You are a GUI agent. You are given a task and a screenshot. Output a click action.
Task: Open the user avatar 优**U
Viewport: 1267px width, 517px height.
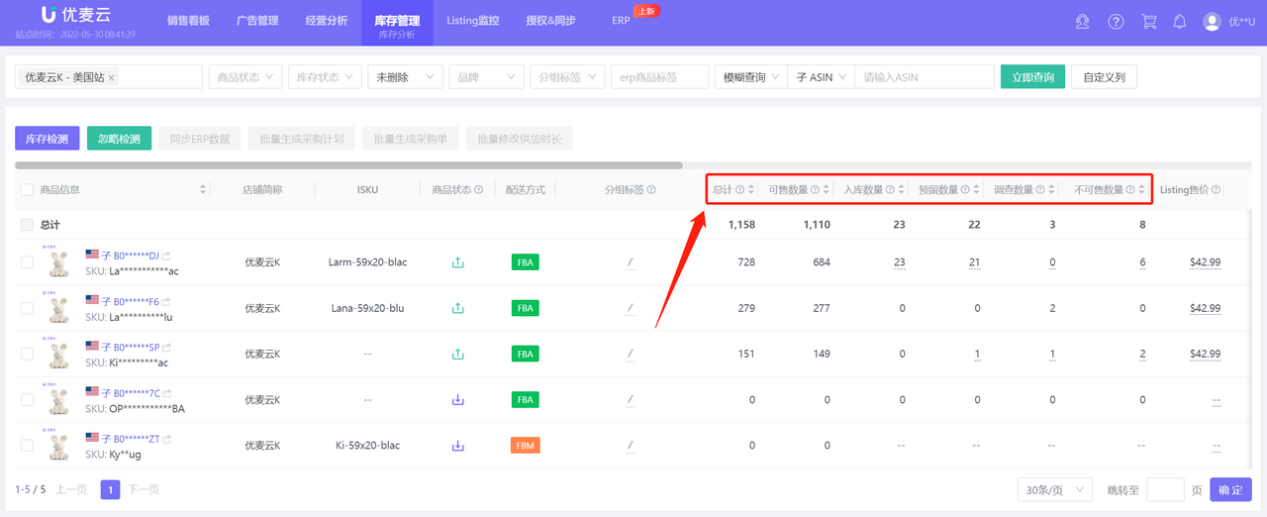click(x=1229, y=21)
